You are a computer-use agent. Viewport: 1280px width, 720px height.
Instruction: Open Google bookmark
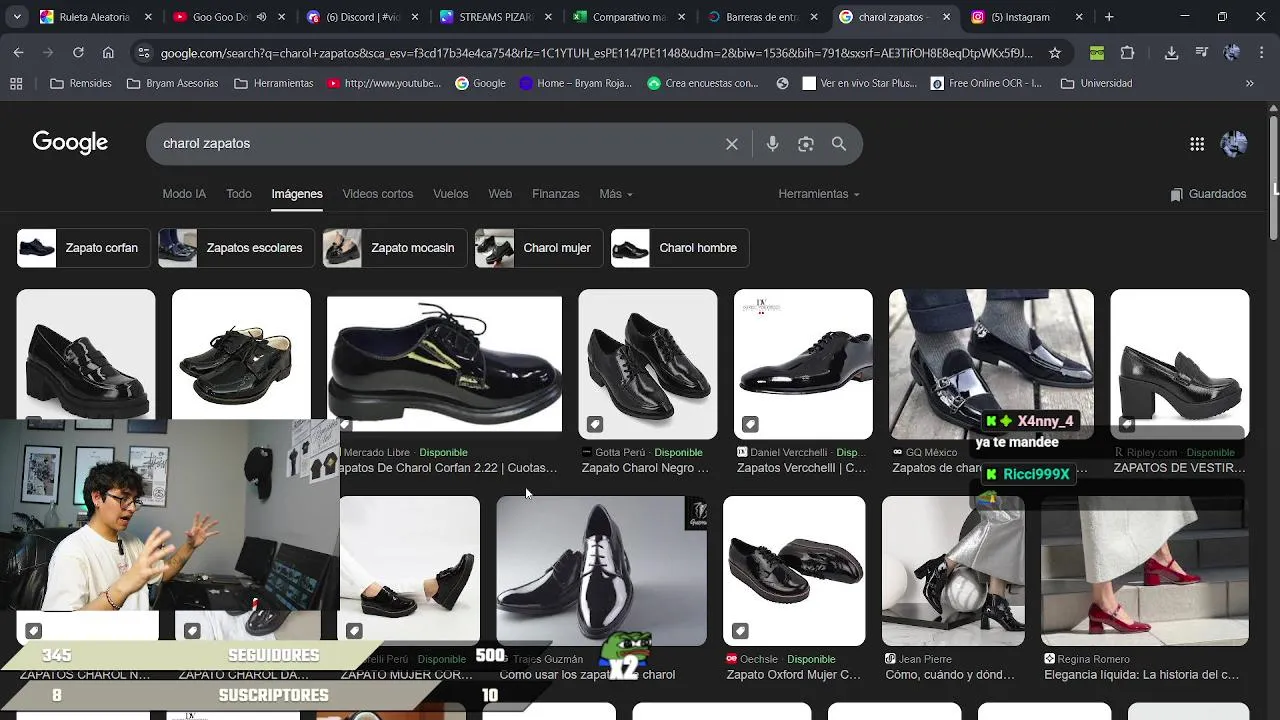click(x=480, y=83)
